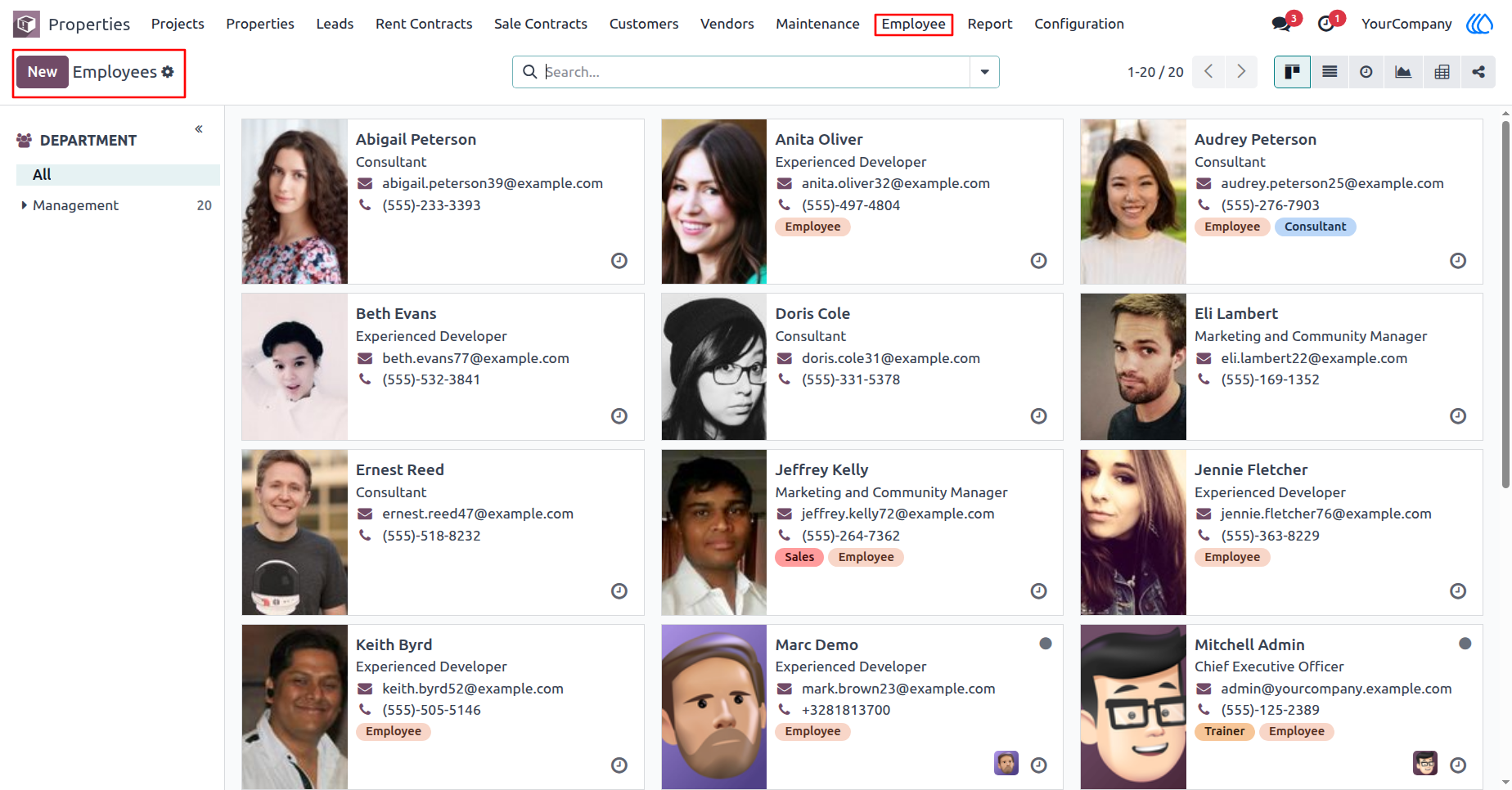Click the Sales tag on Jeffrey Kelly
This screenshot has height=790, width=1512.
point(799,557)
